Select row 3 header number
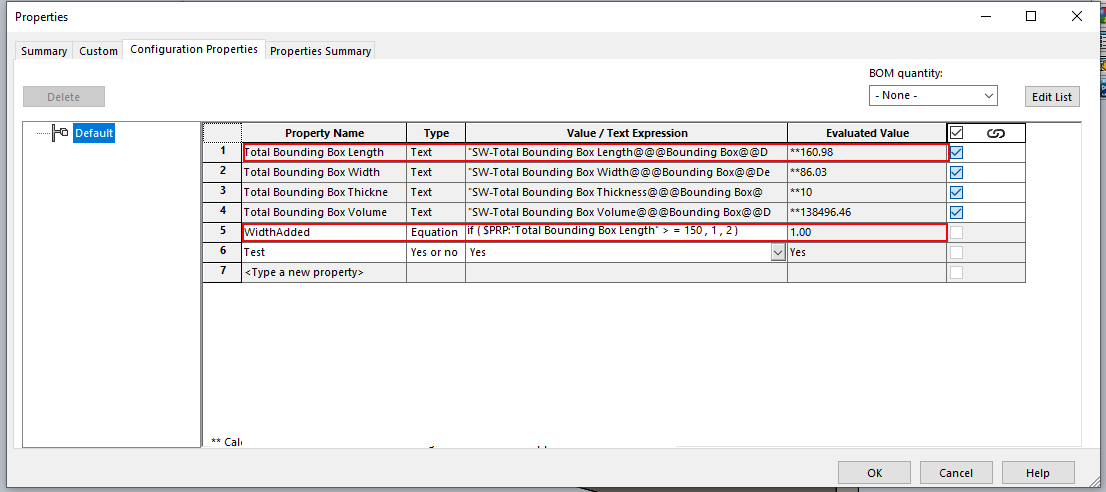Screen dimensions: 1106x492 (222, 192)
